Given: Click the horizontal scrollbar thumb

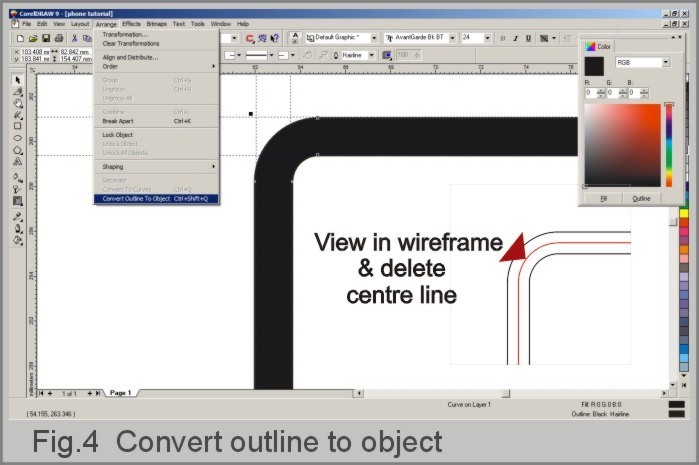Looking at the screenshot, I should [505, 393].
